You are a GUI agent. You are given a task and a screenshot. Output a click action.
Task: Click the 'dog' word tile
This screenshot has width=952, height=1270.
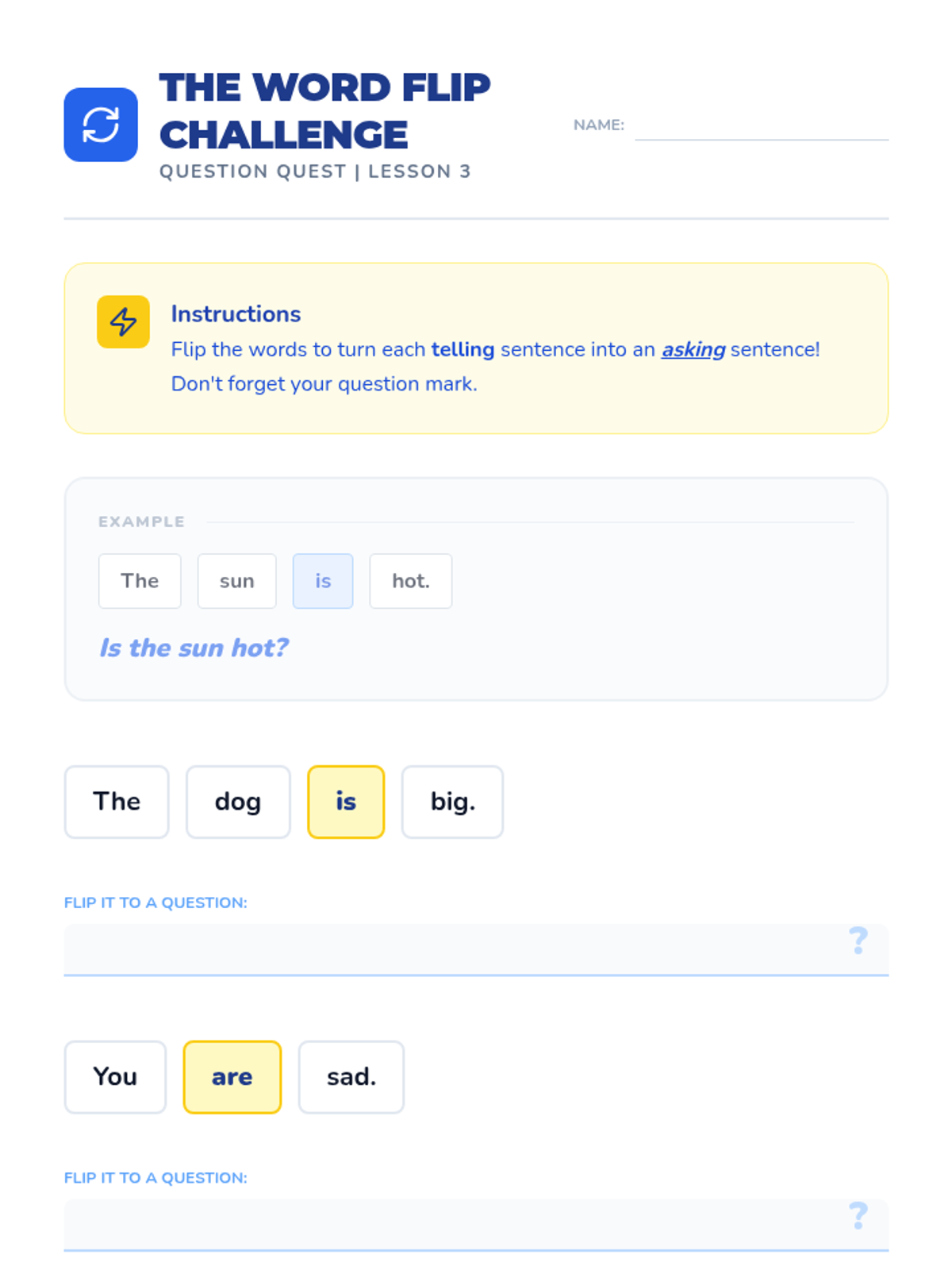click(238, 802)
